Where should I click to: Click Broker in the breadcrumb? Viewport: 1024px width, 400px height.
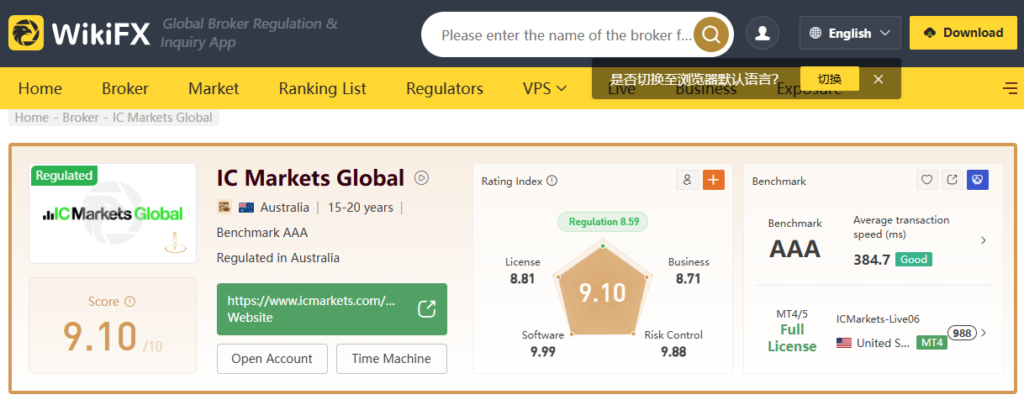click(x=81, y=118)
